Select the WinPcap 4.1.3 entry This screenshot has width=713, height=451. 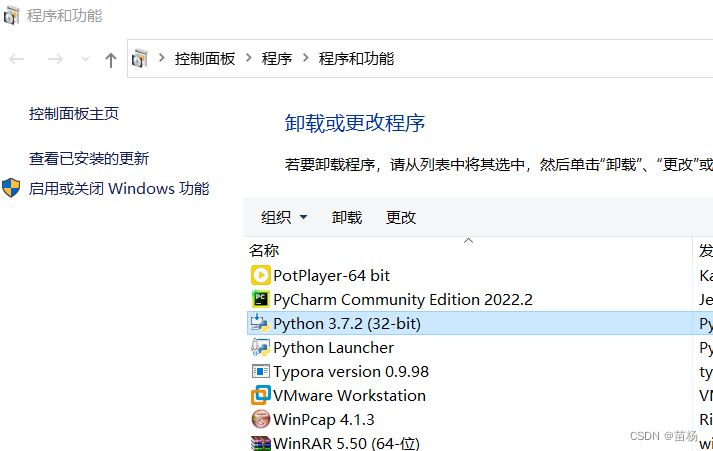click(x=480, y=419)
